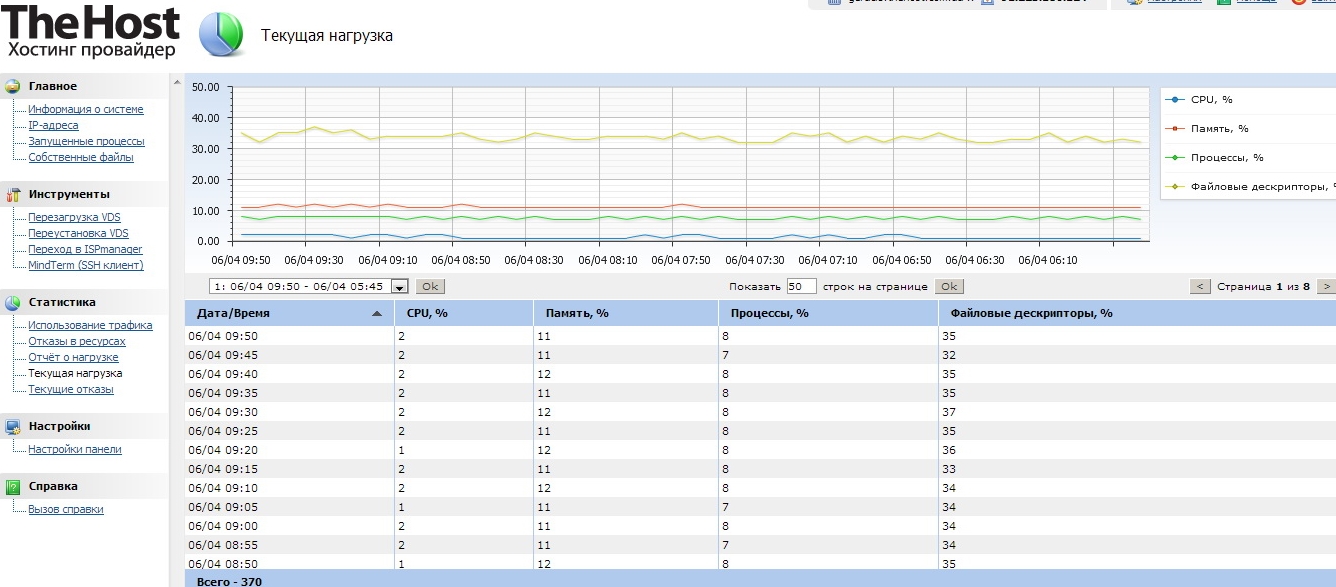The height and width of the screenshot is (587, 1336).
Task: Click the rows-per-page input field
Action: (x=801, y=287)
